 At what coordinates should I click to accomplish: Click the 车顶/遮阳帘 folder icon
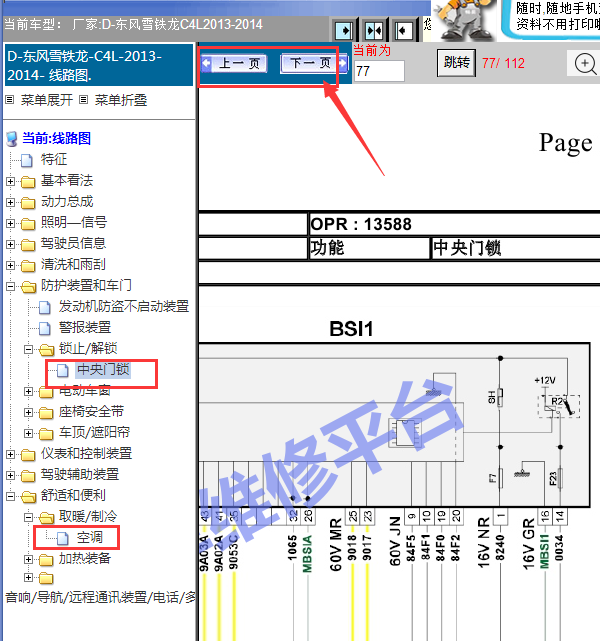(46, 433)
